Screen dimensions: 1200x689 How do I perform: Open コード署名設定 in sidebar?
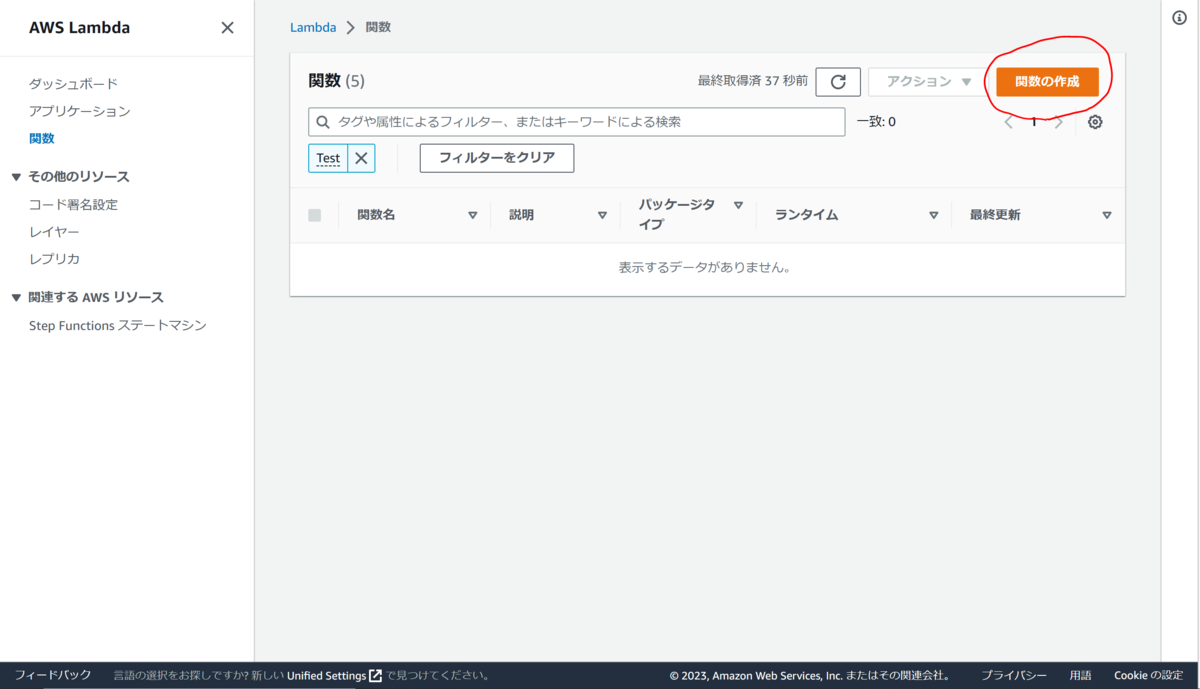click(x=73, y=205)
